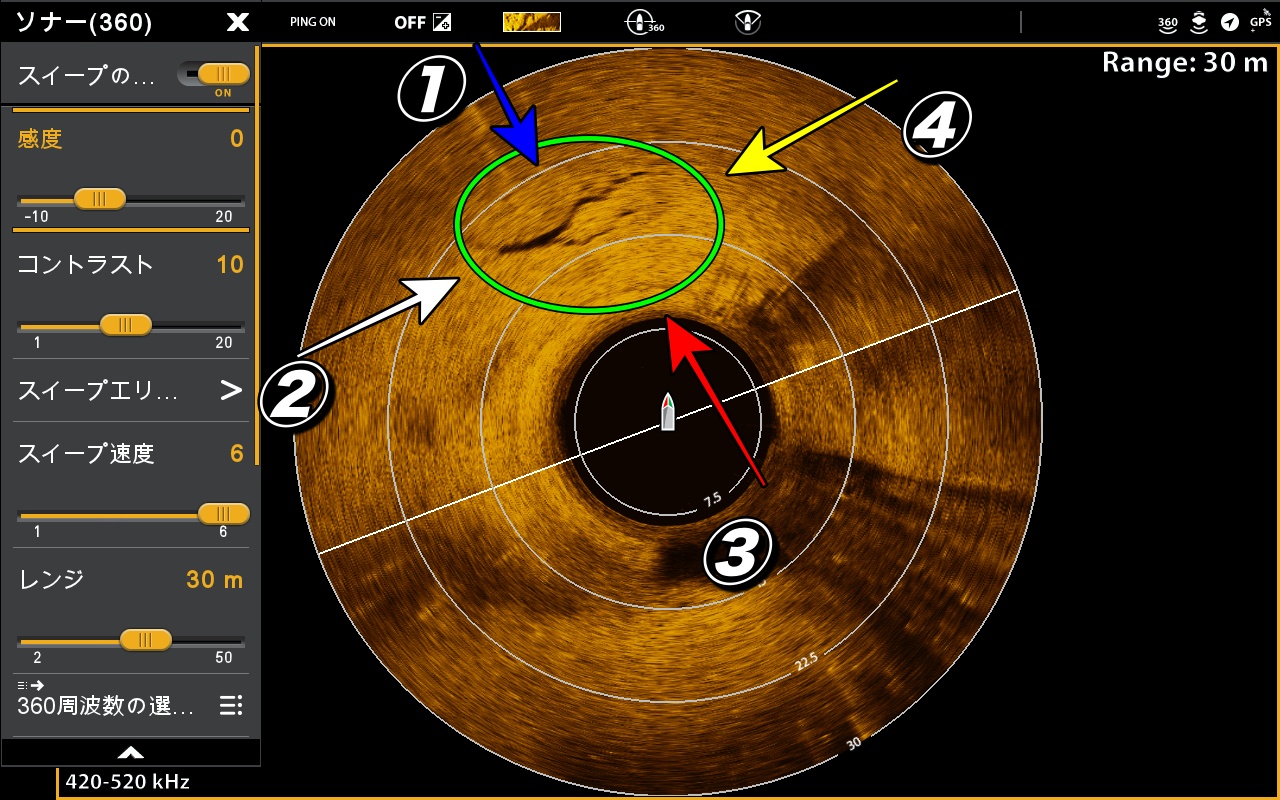Viewport: 1280px width, 800px height.
Task: Select the レンジ setting label
Action: (x=50, y=580)
